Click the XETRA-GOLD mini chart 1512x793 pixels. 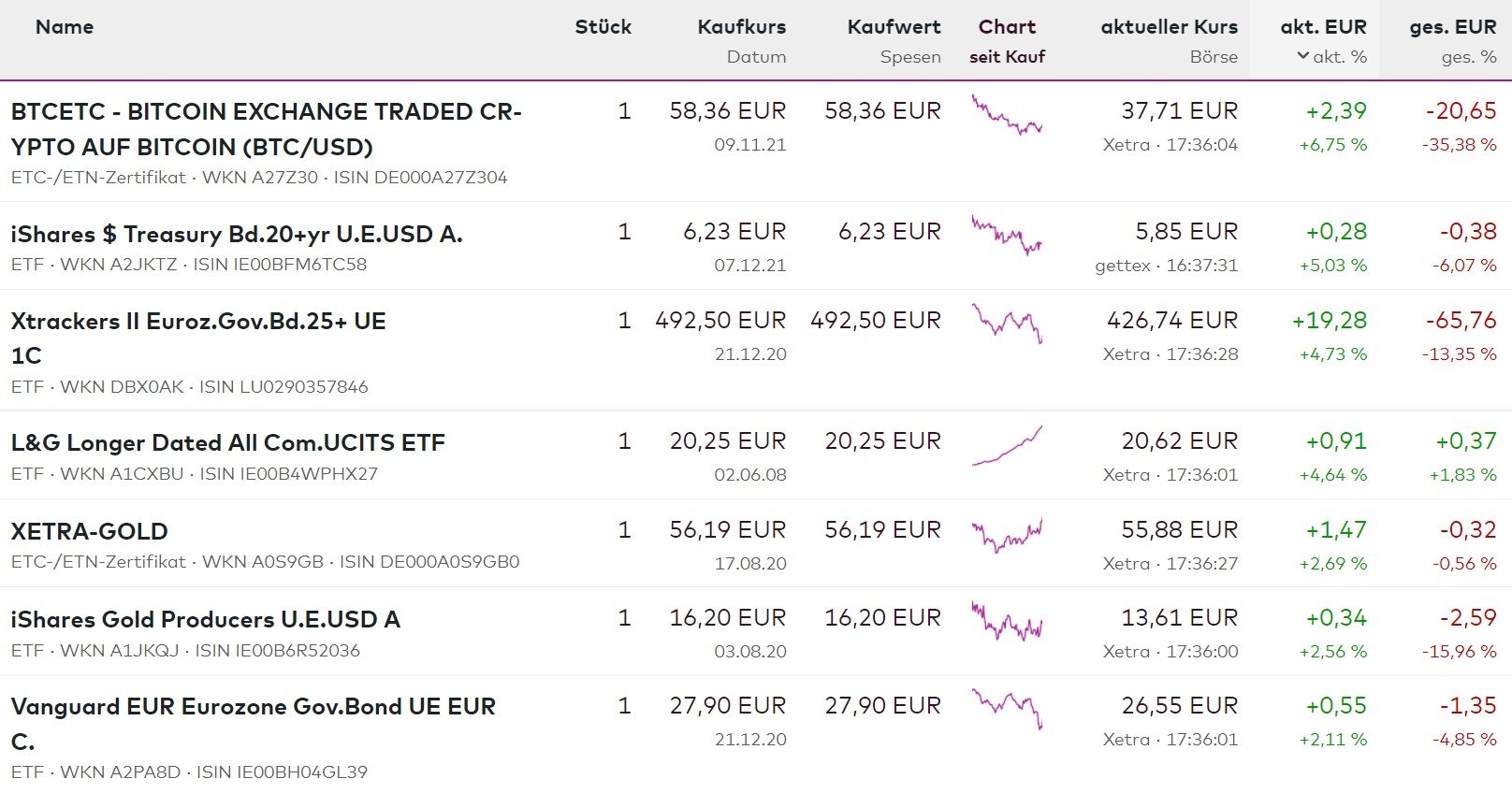(1007, 535)
